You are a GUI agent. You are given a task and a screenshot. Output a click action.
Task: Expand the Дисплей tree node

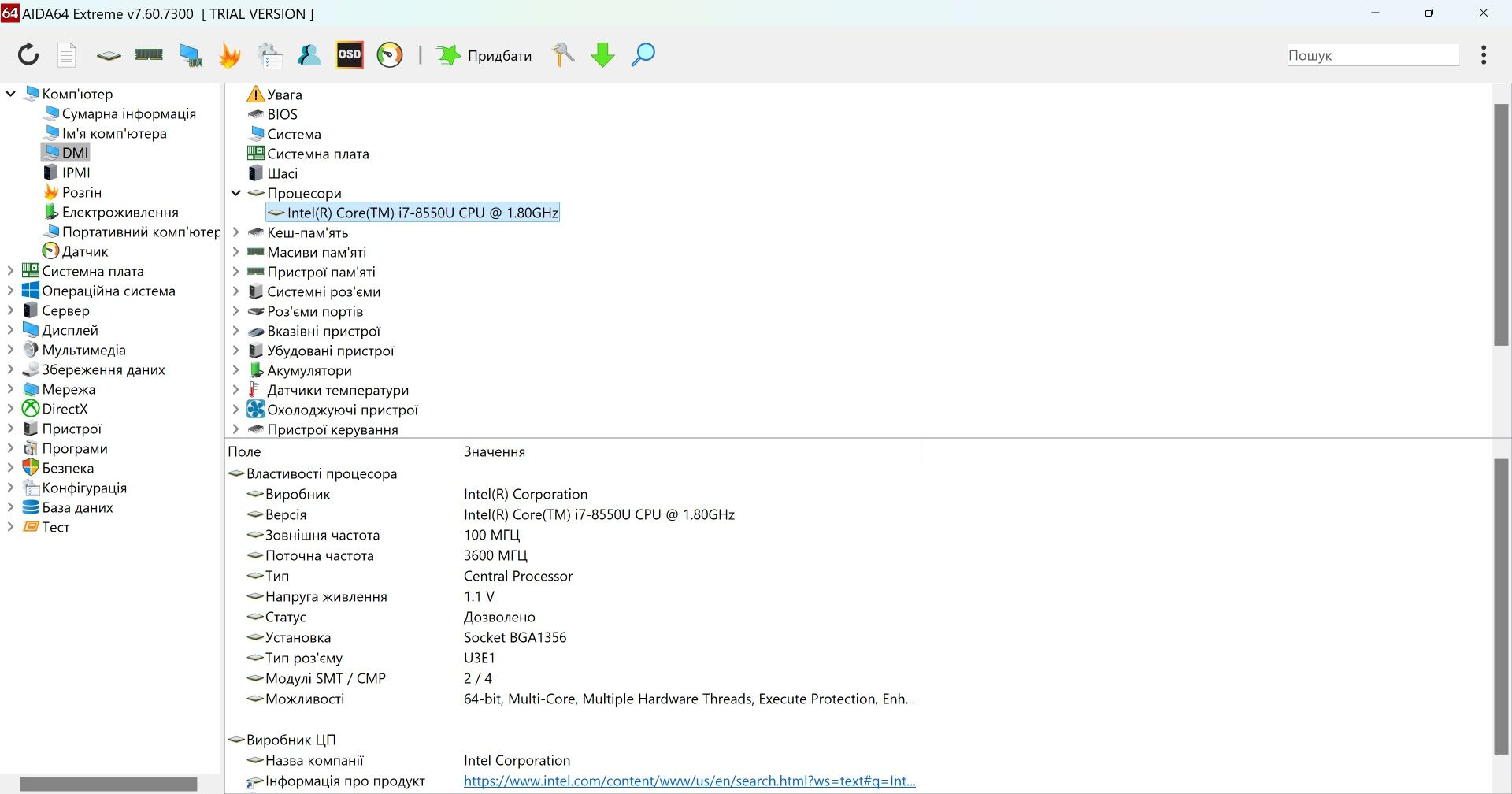(11, 330)
